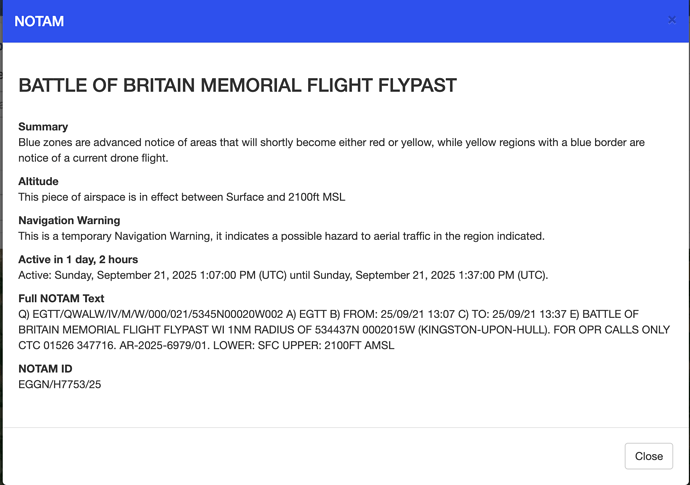This screenshot has height=485, width=690.
Task: Click the temporary Navigation Warning description text
Action: tap(281, 236)
